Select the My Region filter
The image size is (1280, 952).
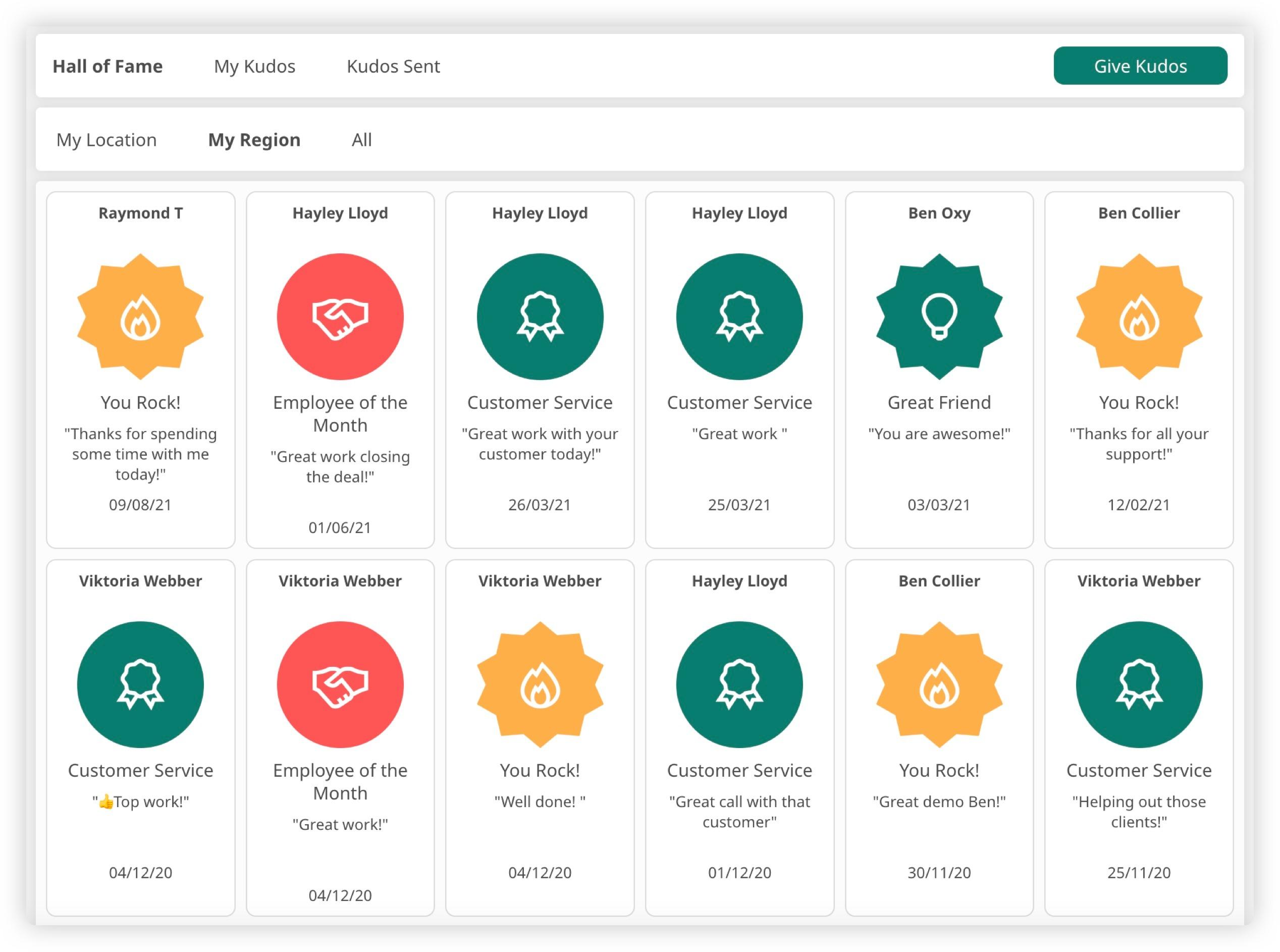[254, 140]
